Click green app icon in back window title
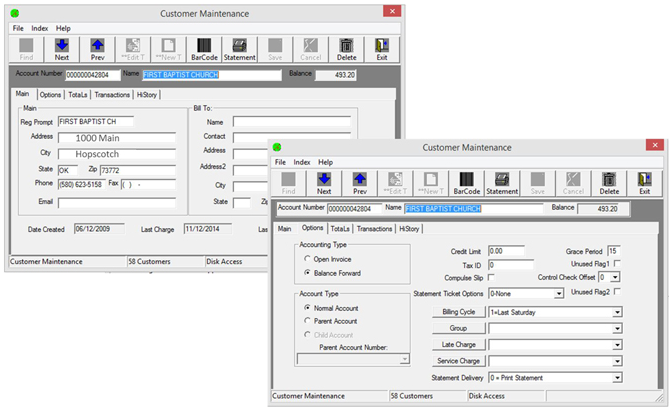This screenshot has height=410, width=672. click(x=15, y=13)
